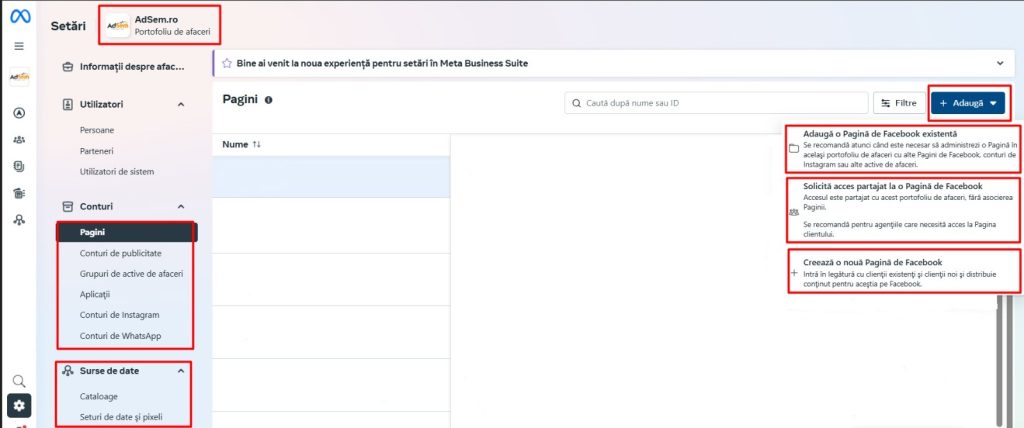The width and height of the screenshot is (1024, 428).
Task: Select Adaugă o Pagină de Facebook existentă
Action: [903, 150]
